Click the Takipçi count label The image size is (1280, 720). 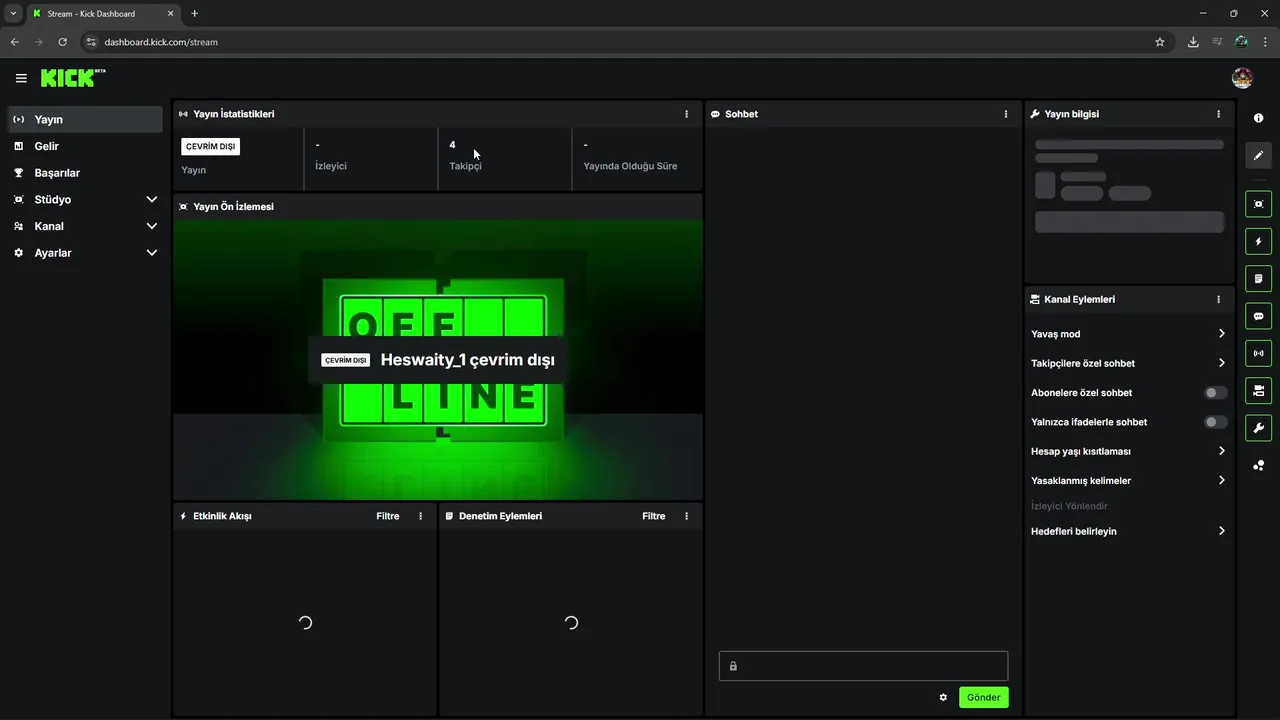466,166
